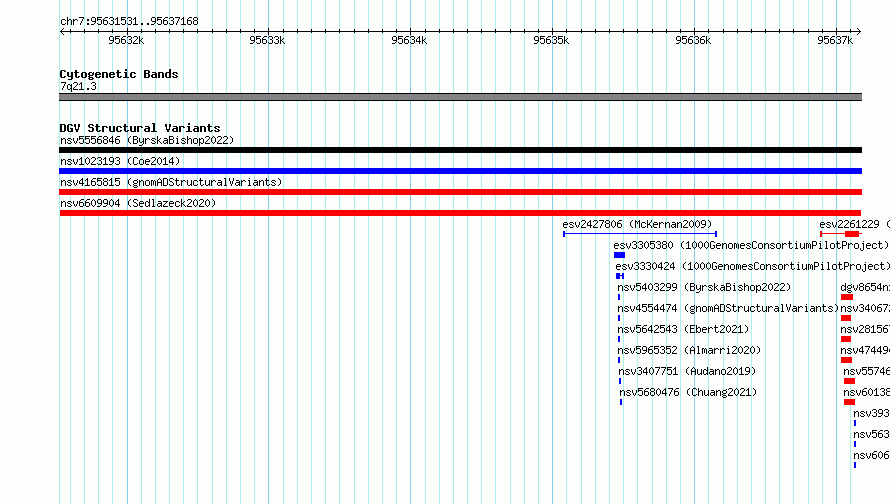This screenshot has width=890, height=504.
Task: Open variant esv3330424 (1000GenomesConsortiumPilotProject) label
Action: point(752,266)
